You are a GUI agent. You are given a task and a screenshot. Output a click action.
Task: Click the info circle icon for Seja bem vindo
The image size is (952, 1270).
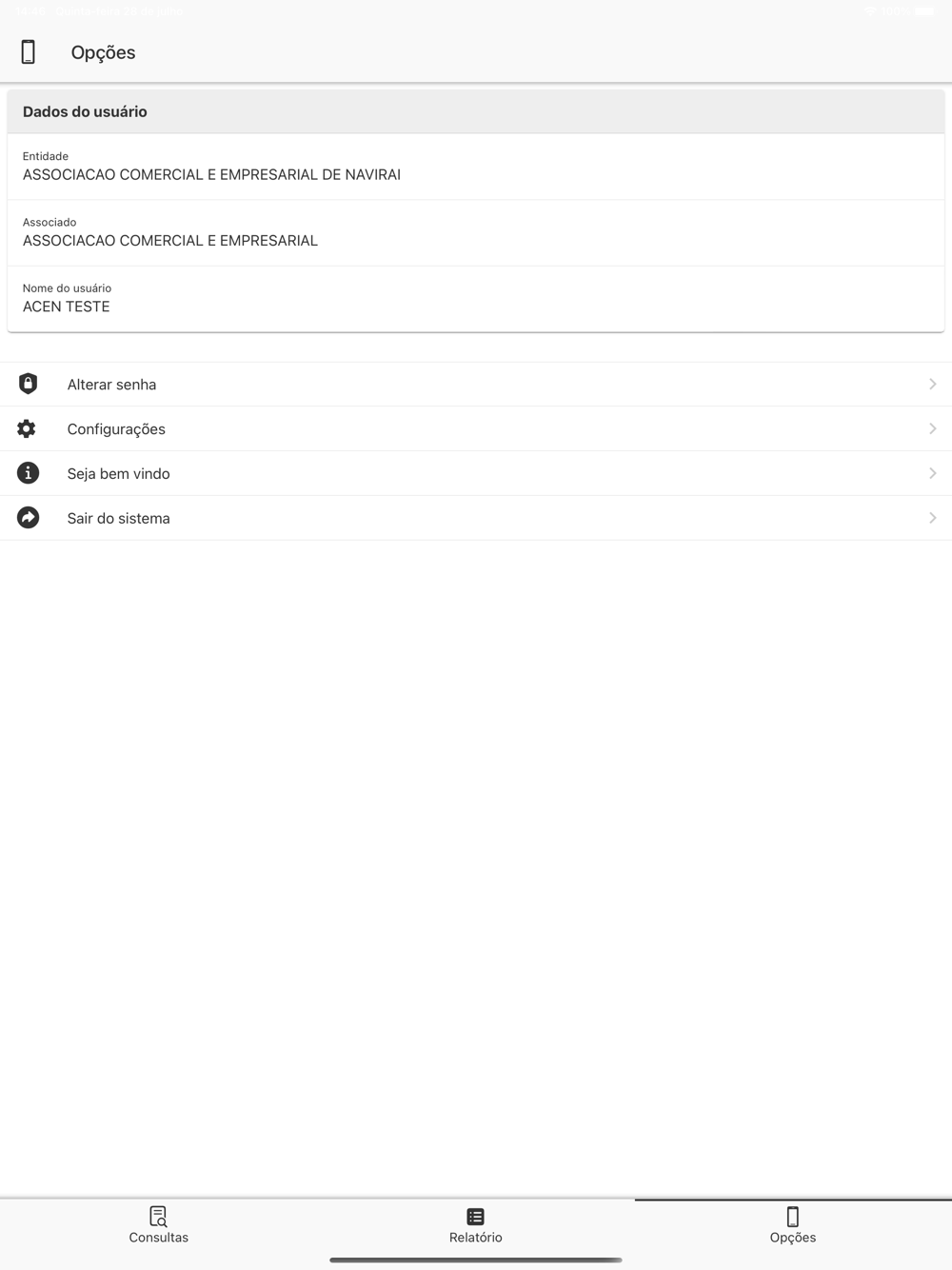pyautogui.click(x=28, y=473)
